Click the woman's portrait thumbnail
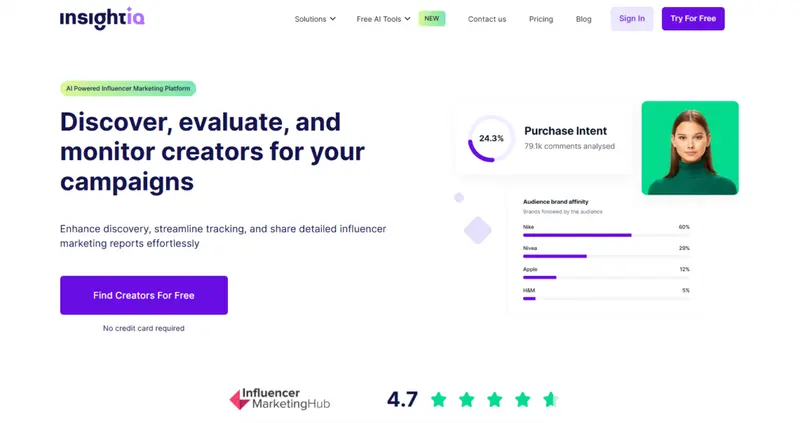 pos(690,147)
